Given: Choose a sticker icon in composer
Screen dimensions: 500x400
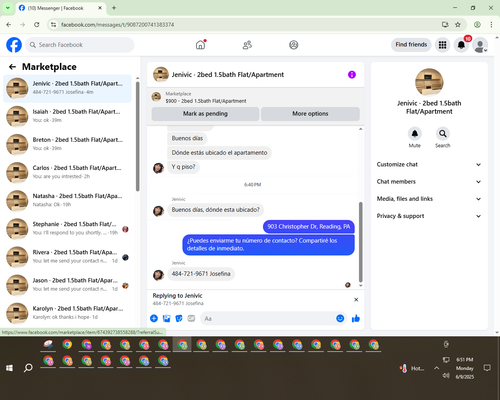Looking at the screenshot, I should pyautogui.click(x=179, y=318).
